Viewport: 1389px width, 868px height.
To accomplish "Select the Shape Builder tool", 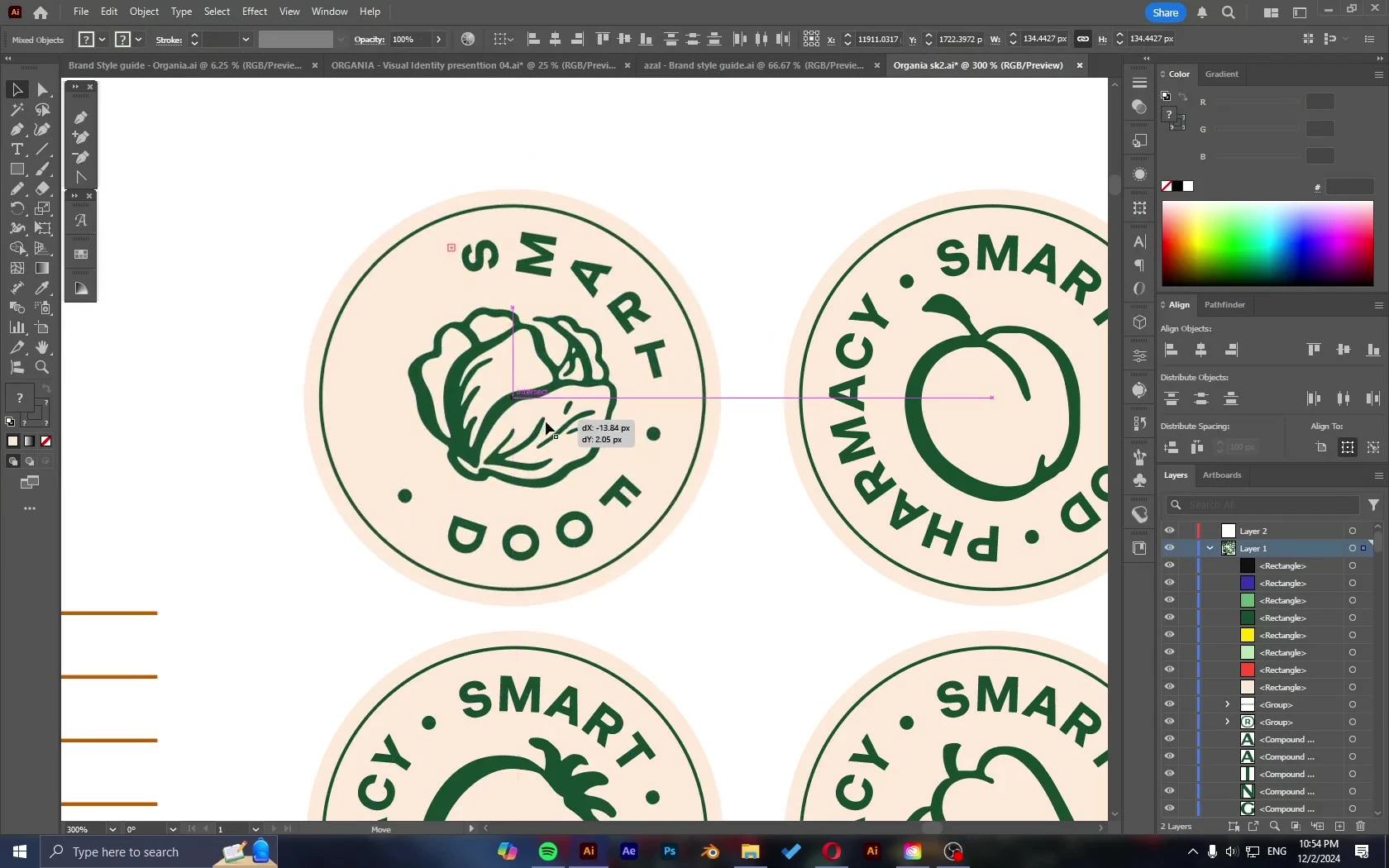I will click(x=17, y=248).
